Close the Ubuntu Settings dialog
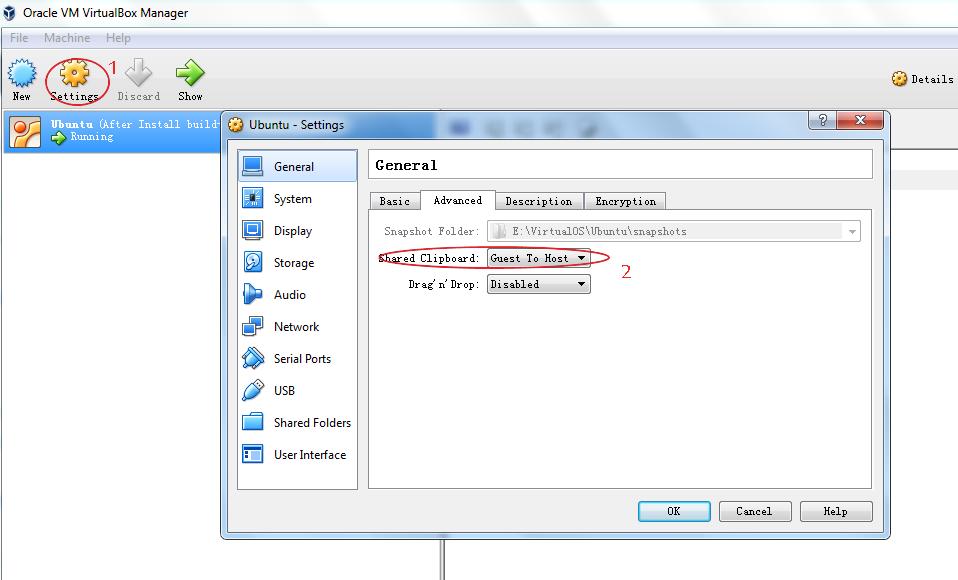 860,120
